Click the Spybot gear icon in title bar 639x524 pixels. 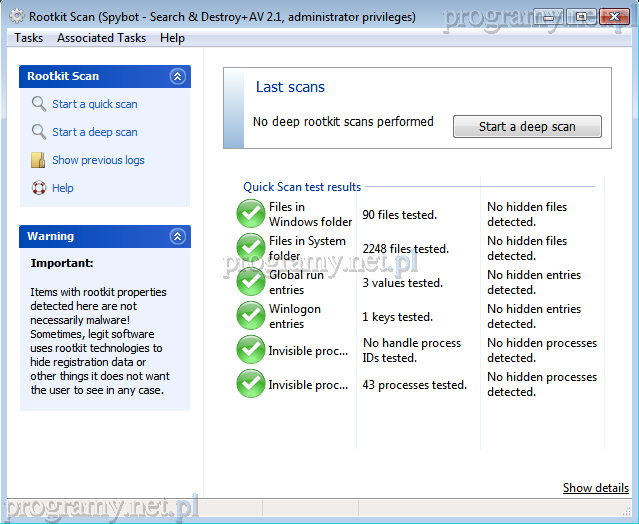tap(16, 14)
